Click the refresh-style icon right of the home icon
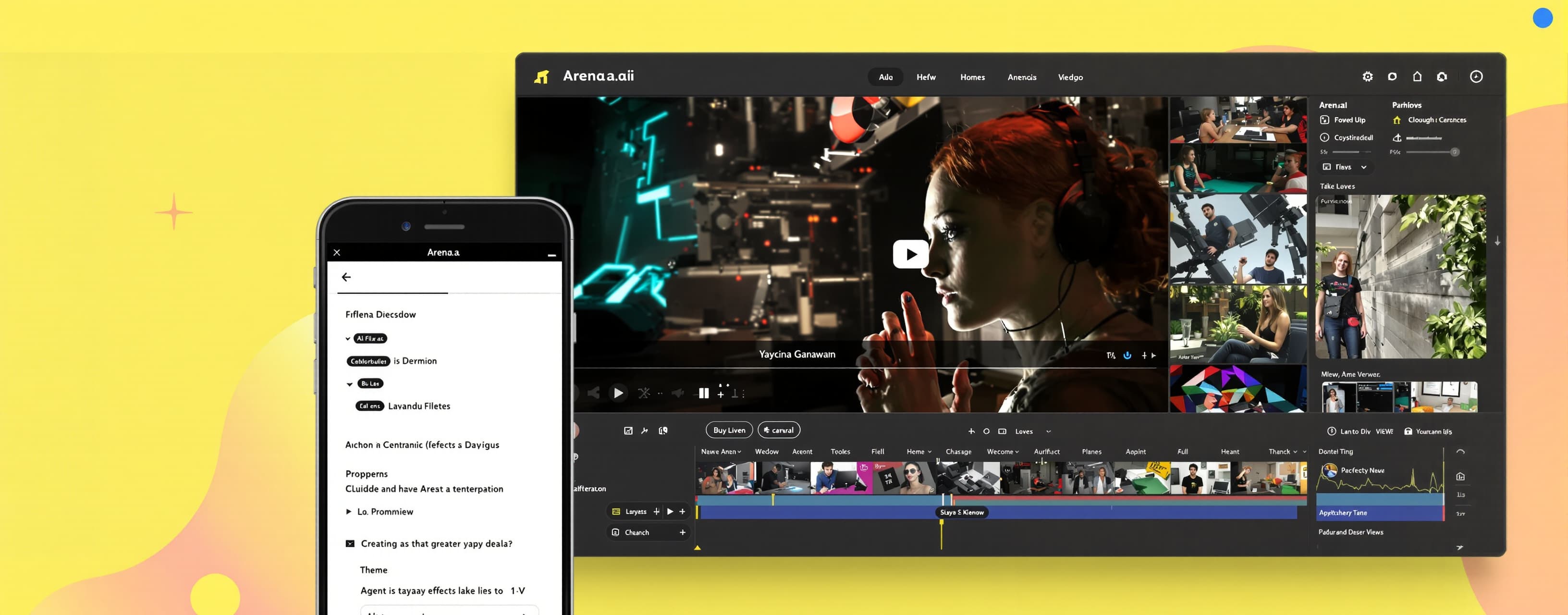Screen dimensions: 1568x615 [1442, 77]
